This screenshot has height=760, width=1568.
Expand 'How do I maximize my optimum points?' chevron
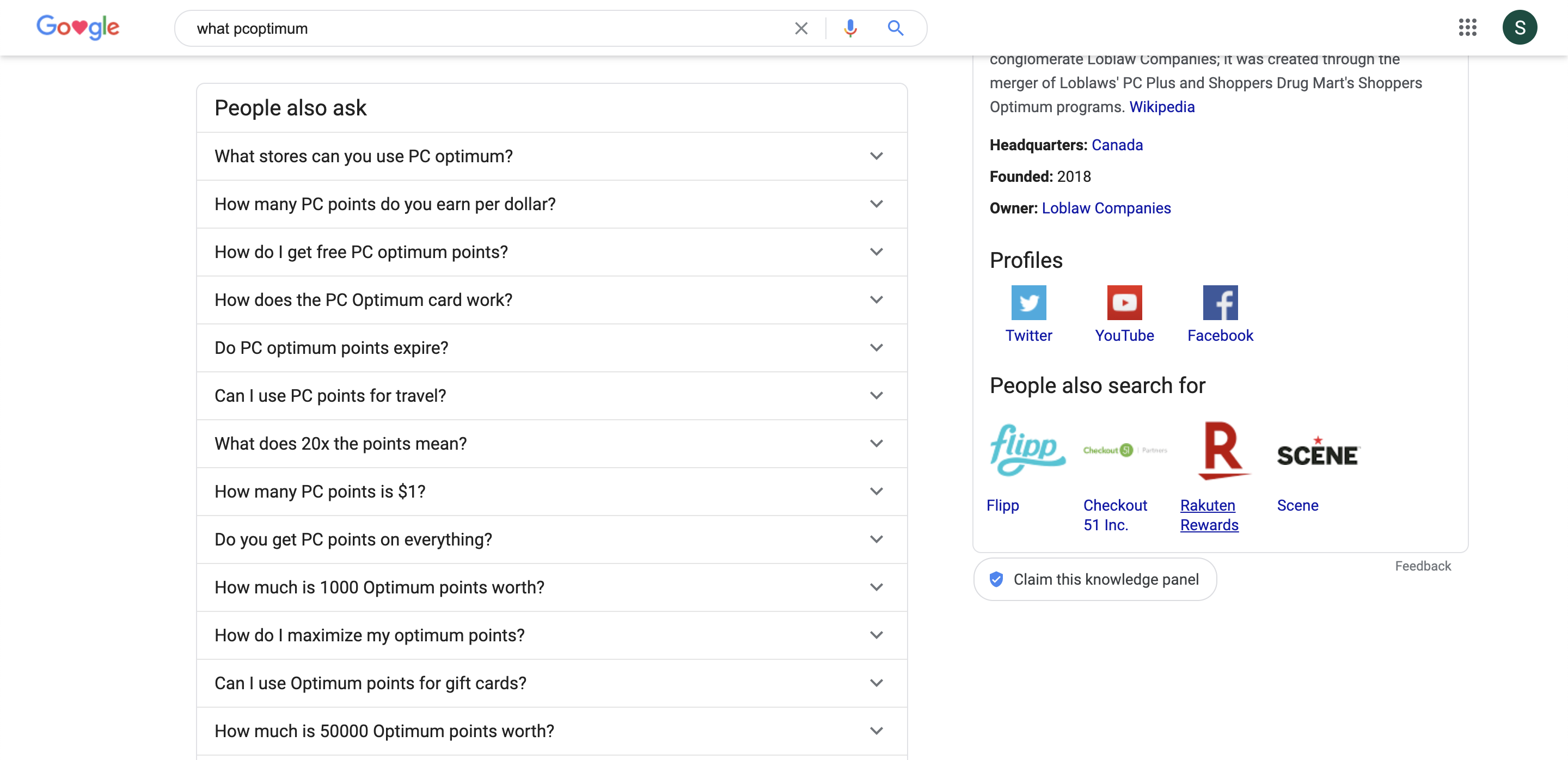876,635
